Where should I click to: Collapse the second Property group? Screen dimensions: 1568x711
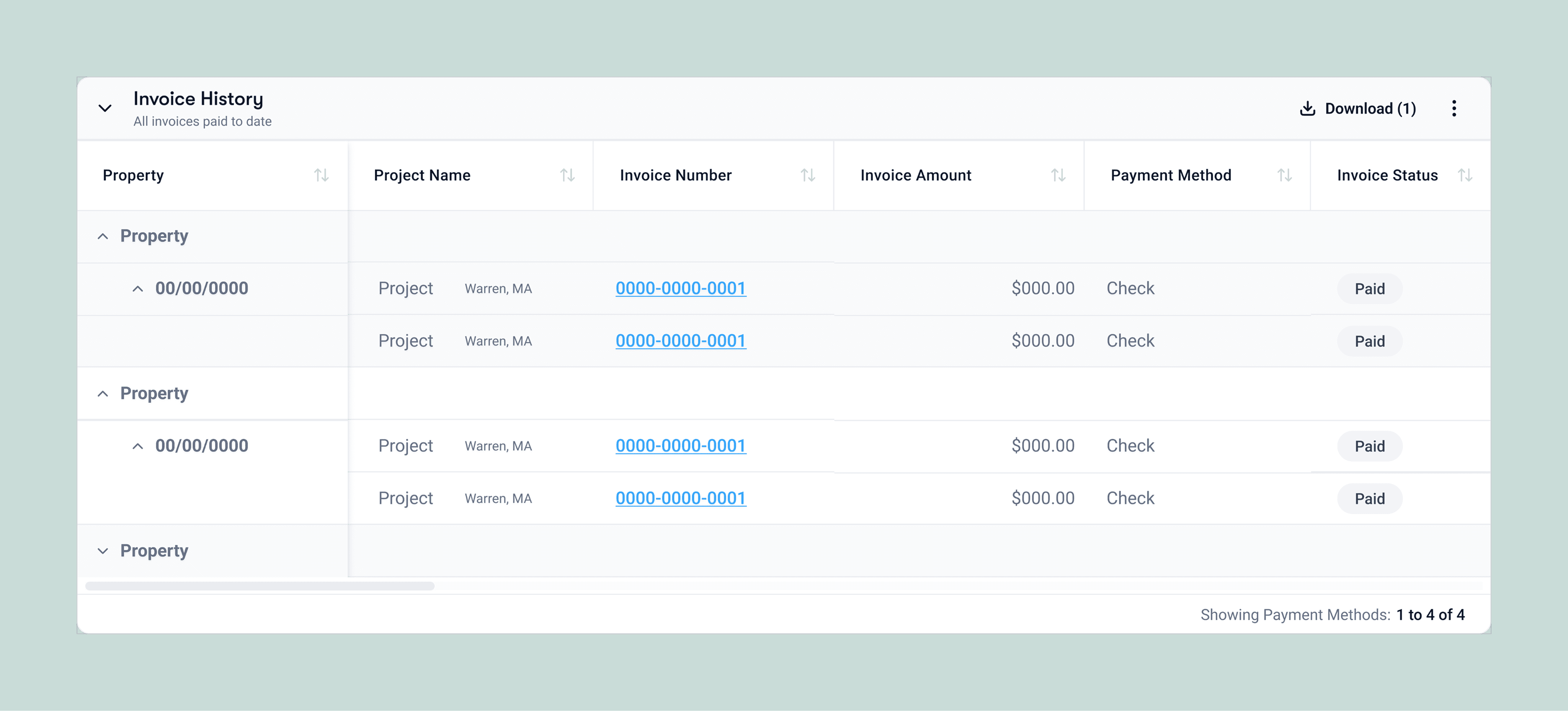coord(103,394)
